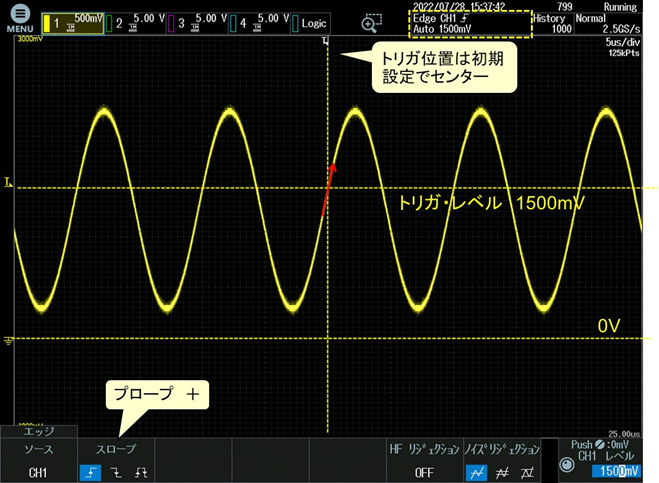This screenshot has width=659, height=483.
Task: Select falling edge slope icon
Action: 116,473
